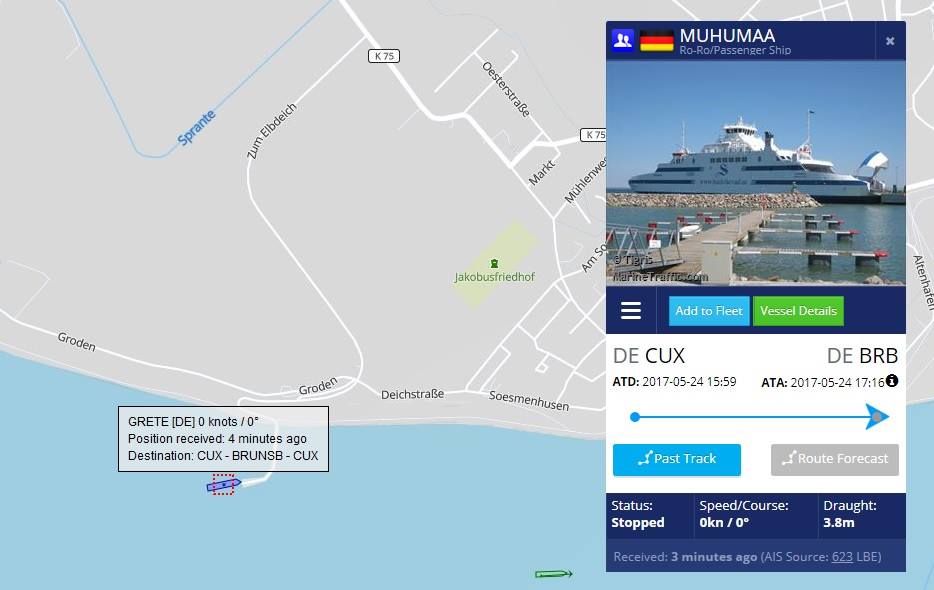Screen dimensions: 934x590
Task: Click the Jakobusfriedhof cemetery icon
Action: click(494, 263)
